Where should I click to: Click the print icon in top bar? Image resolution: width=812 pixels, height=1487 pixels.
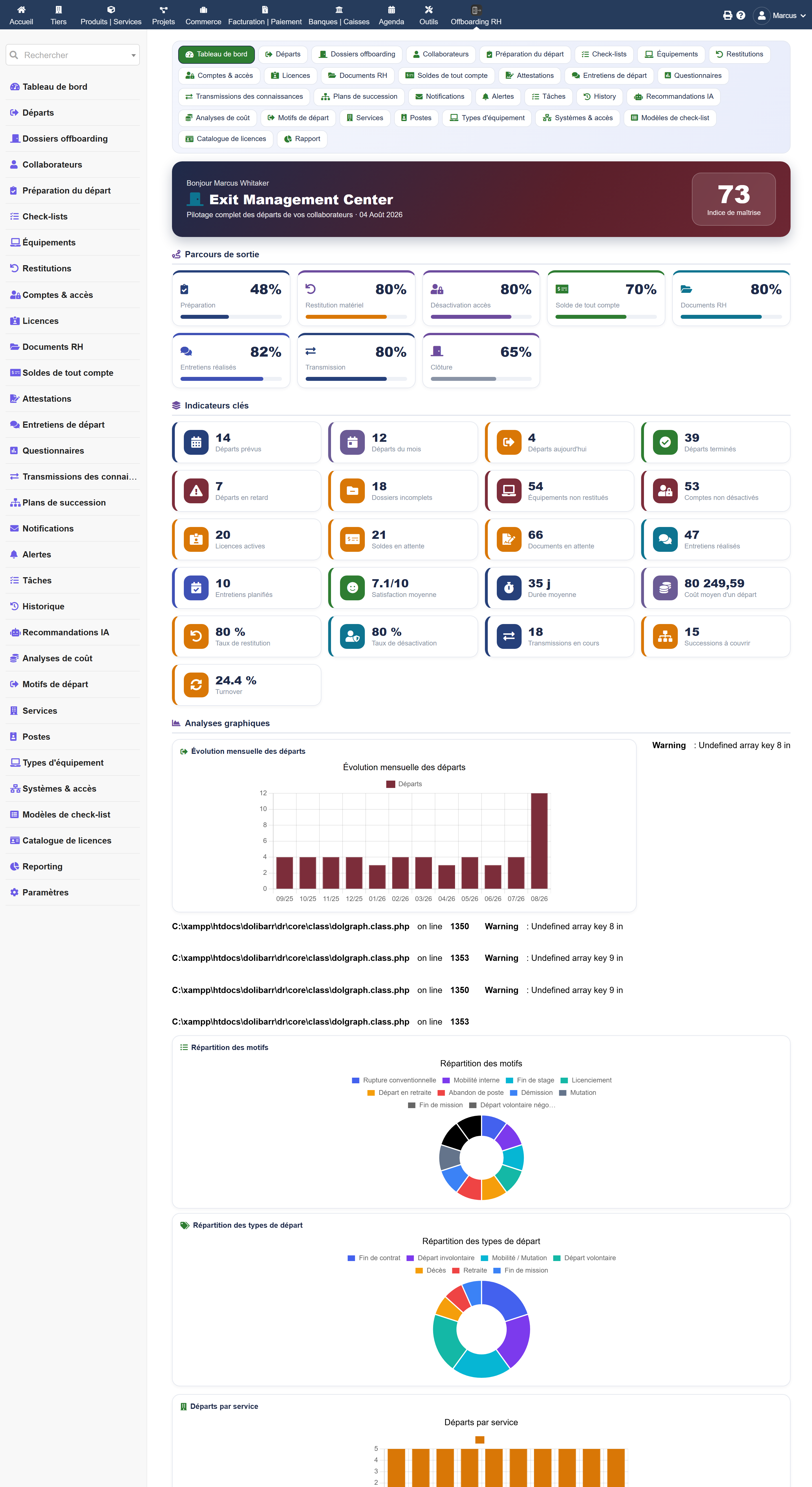(x=727, y=16)
